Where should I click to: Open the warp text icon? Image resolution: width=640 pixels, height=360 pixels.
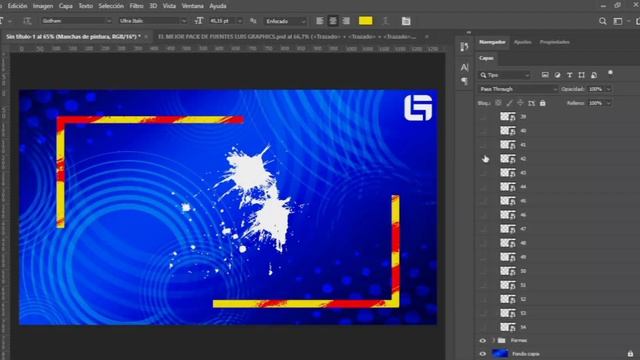(385, 21)
